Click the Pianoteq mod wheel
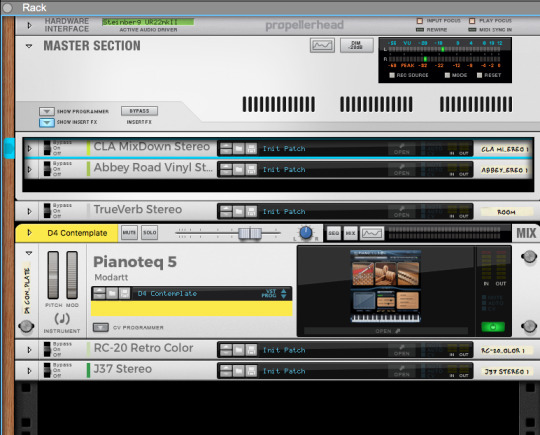The height and width of the screenshot is (435, 540). pyautogui.click(x=72, y=275)
